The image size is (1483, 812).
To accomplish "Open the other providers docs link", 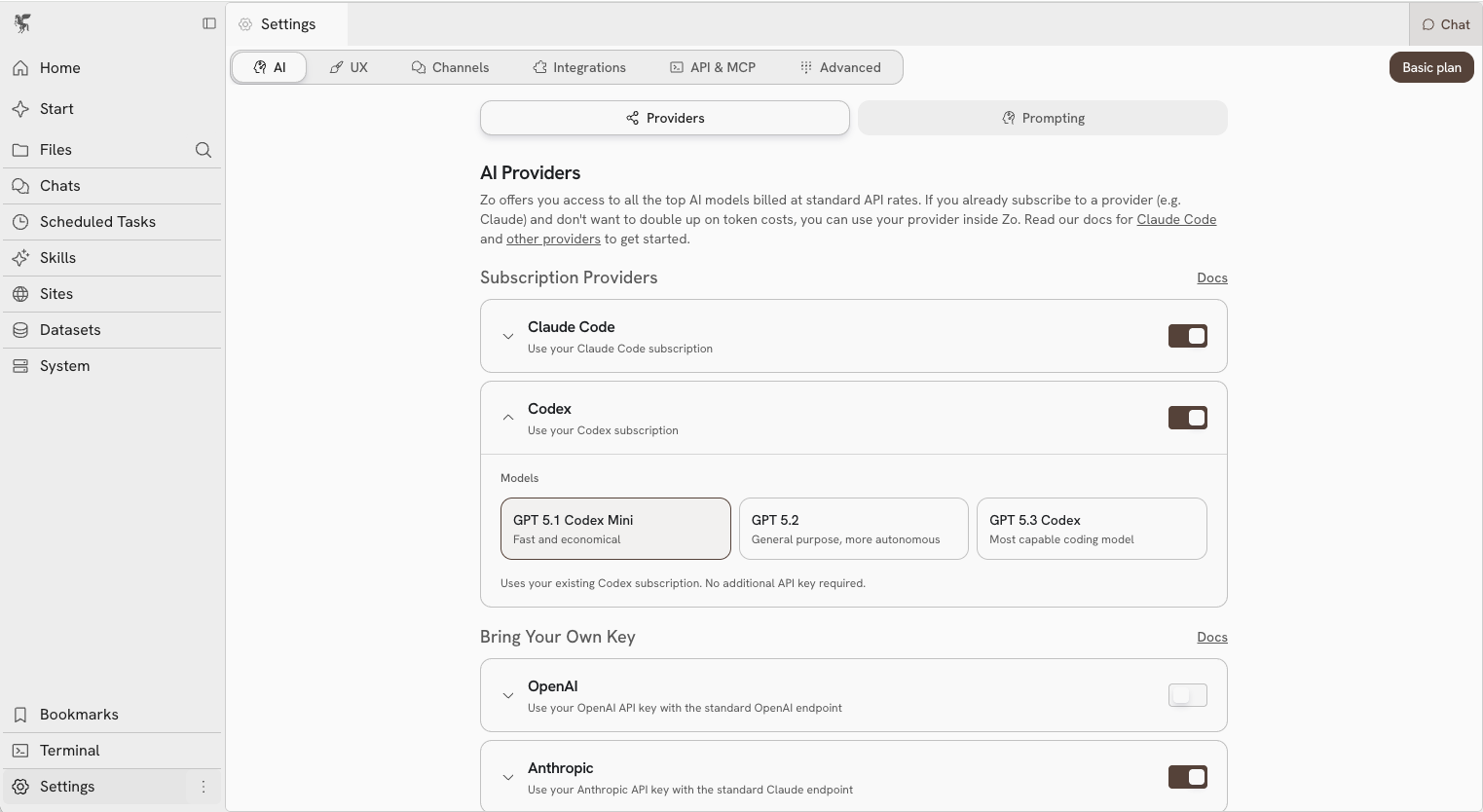I will [553, 239].
